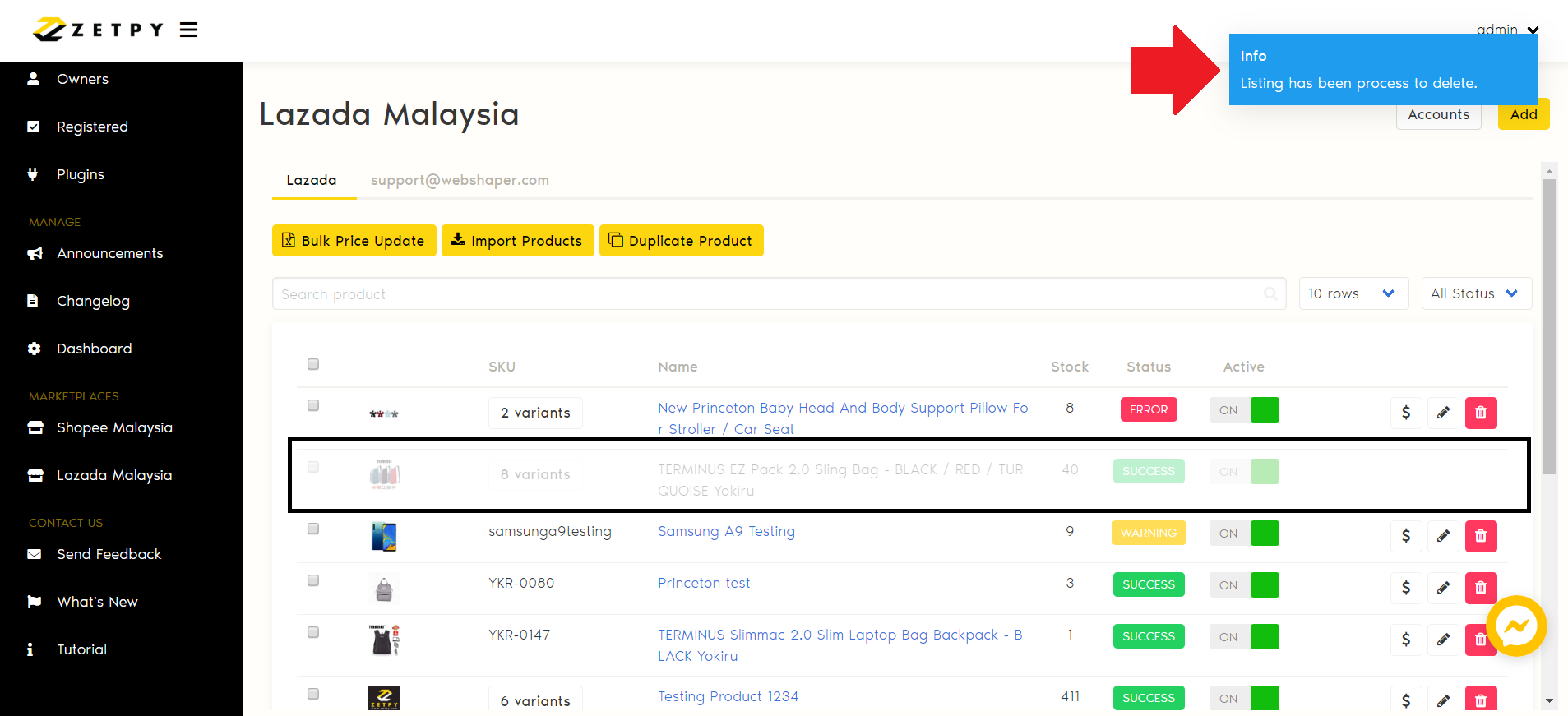This screenshot has width=1568, height=716.
Task: Edit the Testing Product 1234 listing
Action: (x=1443, y=700)
